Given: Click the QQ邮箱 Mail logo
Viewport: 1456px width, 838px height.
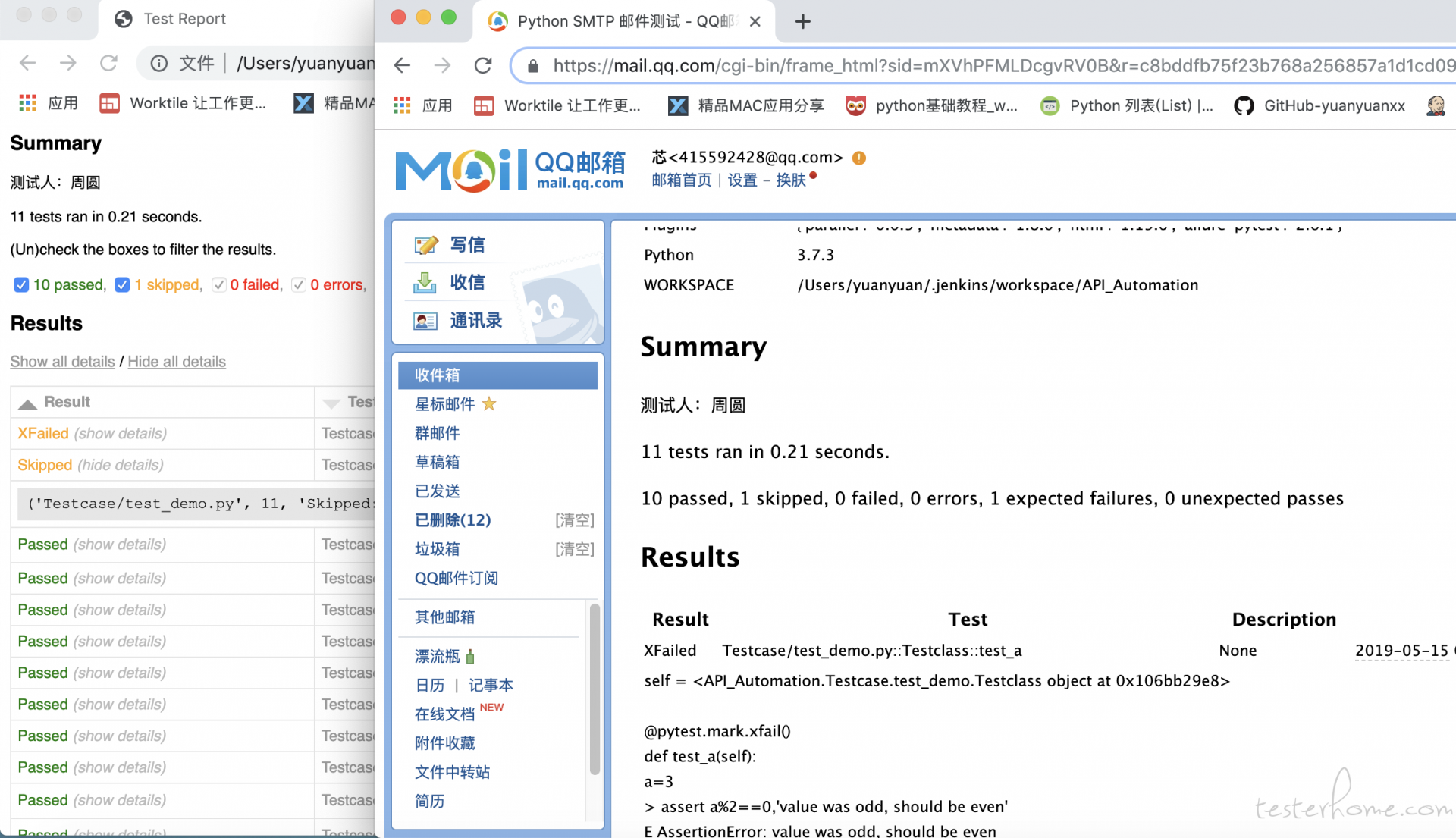Looking at the screenshot, I should coord(510,170).
